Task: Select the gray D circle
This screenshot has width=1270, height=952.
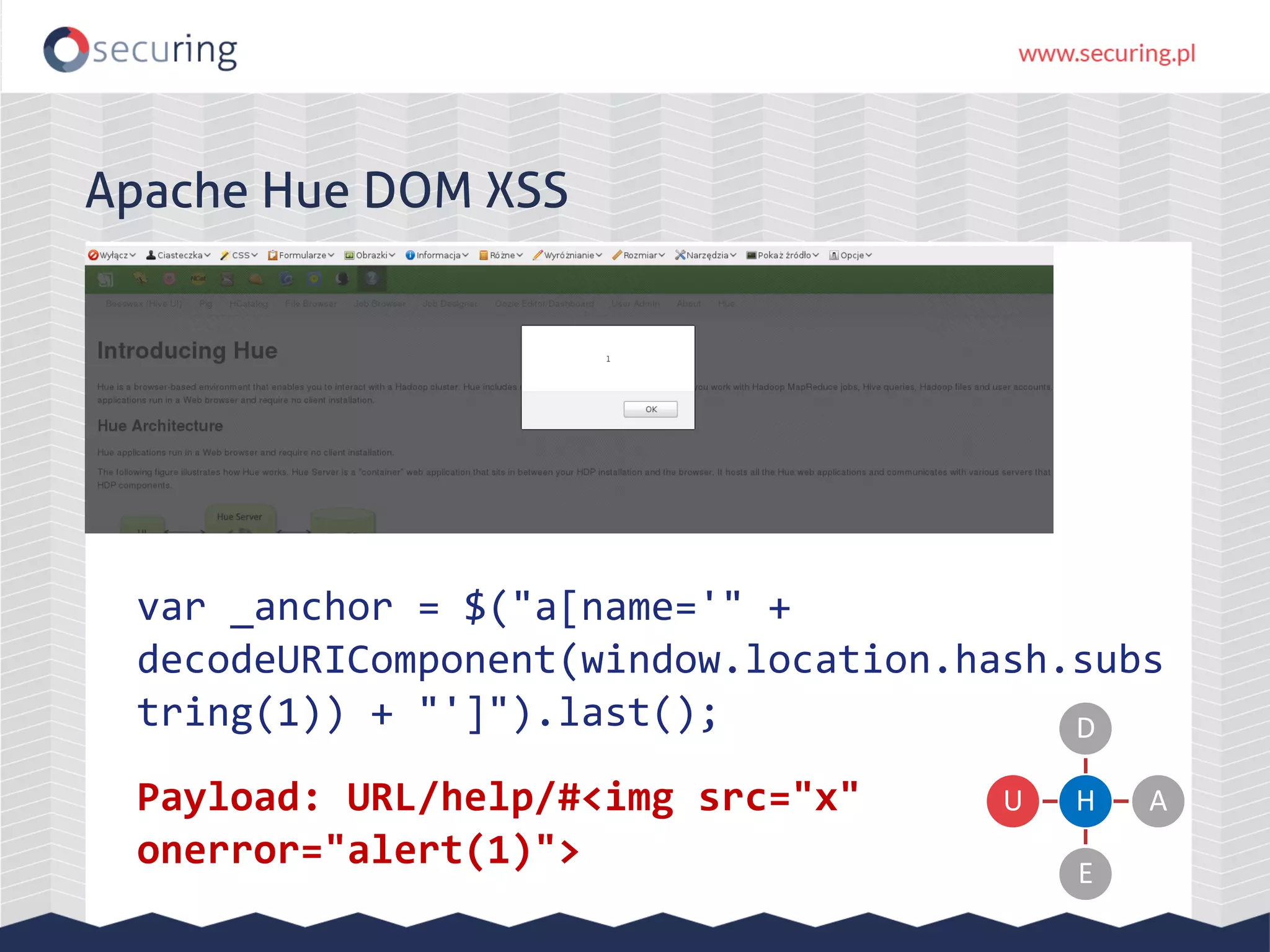Action: (x=1085, y=728)
